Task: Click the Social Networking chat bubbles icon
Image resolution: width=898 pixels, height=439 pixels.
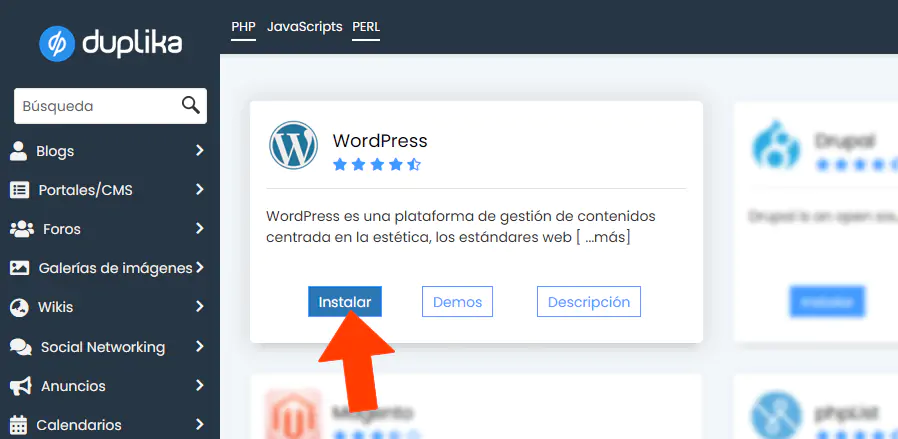Action: click(x=21, y=347)
